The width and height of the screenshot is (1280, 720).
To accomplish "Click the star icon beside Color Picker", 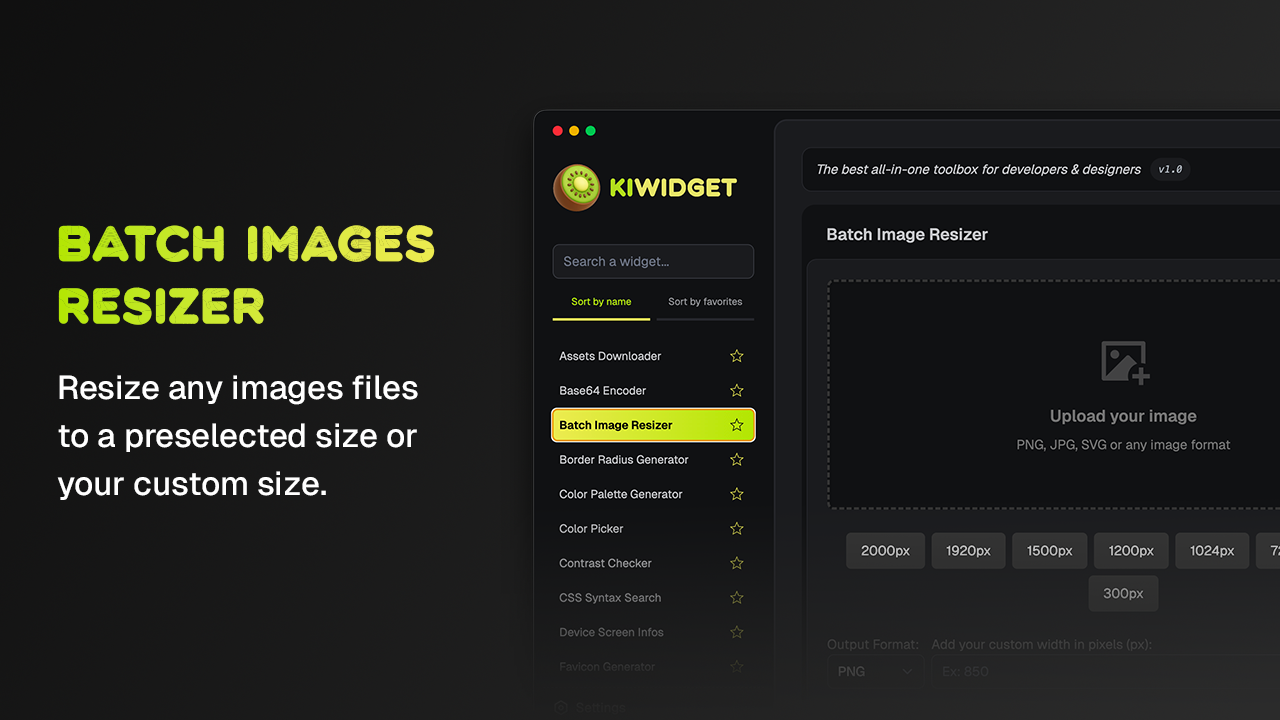I will tap(737, 528).
